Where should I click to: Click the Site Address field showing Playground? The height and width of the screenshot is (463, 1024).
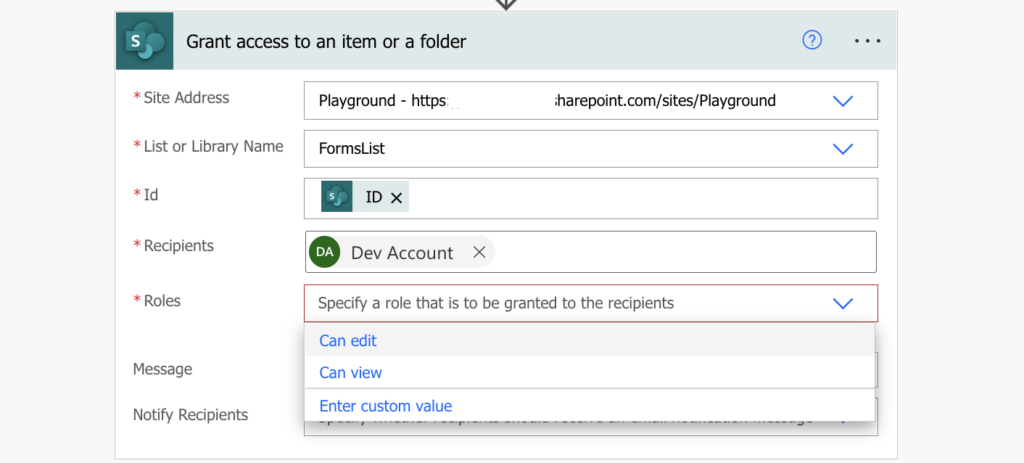591,101
